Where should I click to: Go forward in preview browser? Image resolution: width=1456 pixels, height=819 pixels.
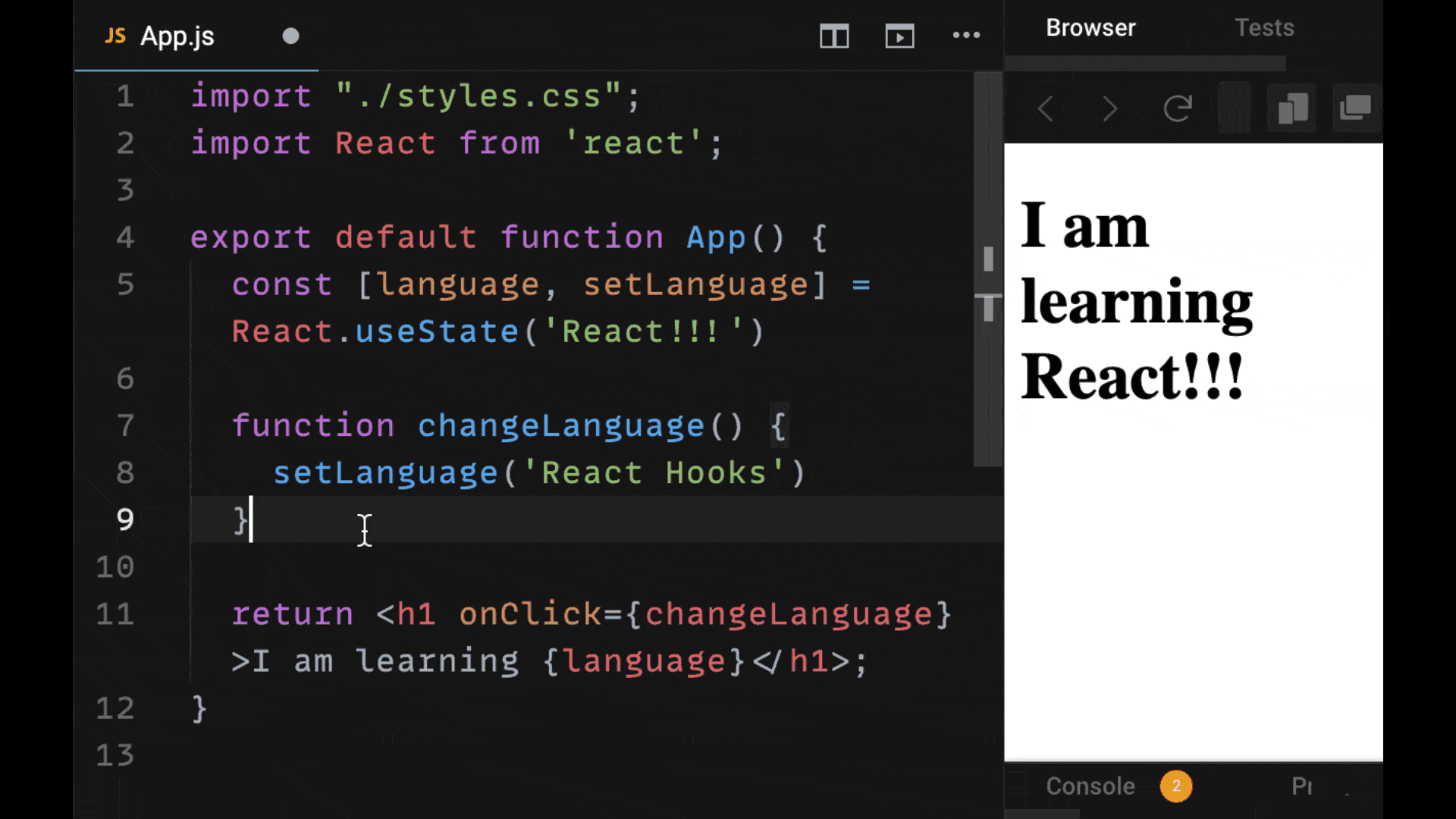point(1109,108)
